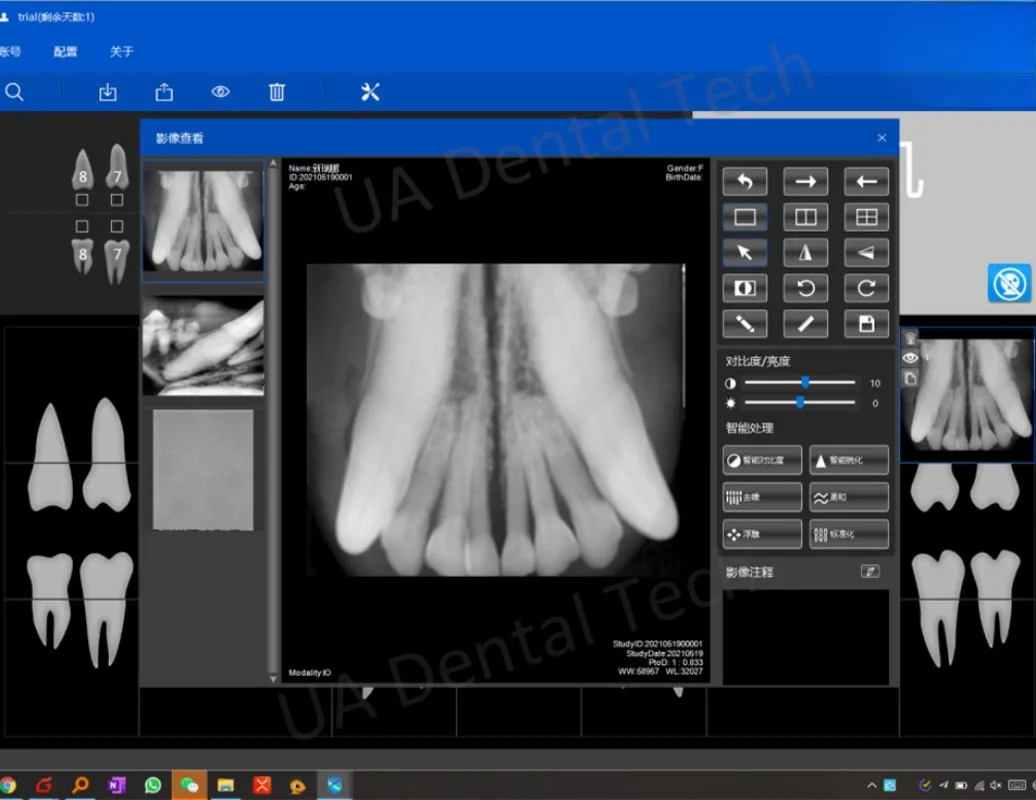
Task: Flip image horizontally
Action: pyautogui.click(x=805, y=253)
